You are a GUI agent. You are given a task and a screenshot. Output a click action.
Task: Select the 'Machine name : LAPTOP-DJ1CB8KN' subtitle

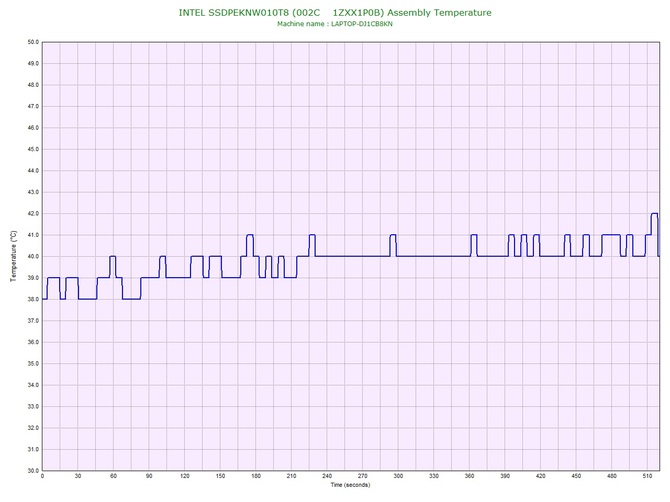(x=335, y=24)
